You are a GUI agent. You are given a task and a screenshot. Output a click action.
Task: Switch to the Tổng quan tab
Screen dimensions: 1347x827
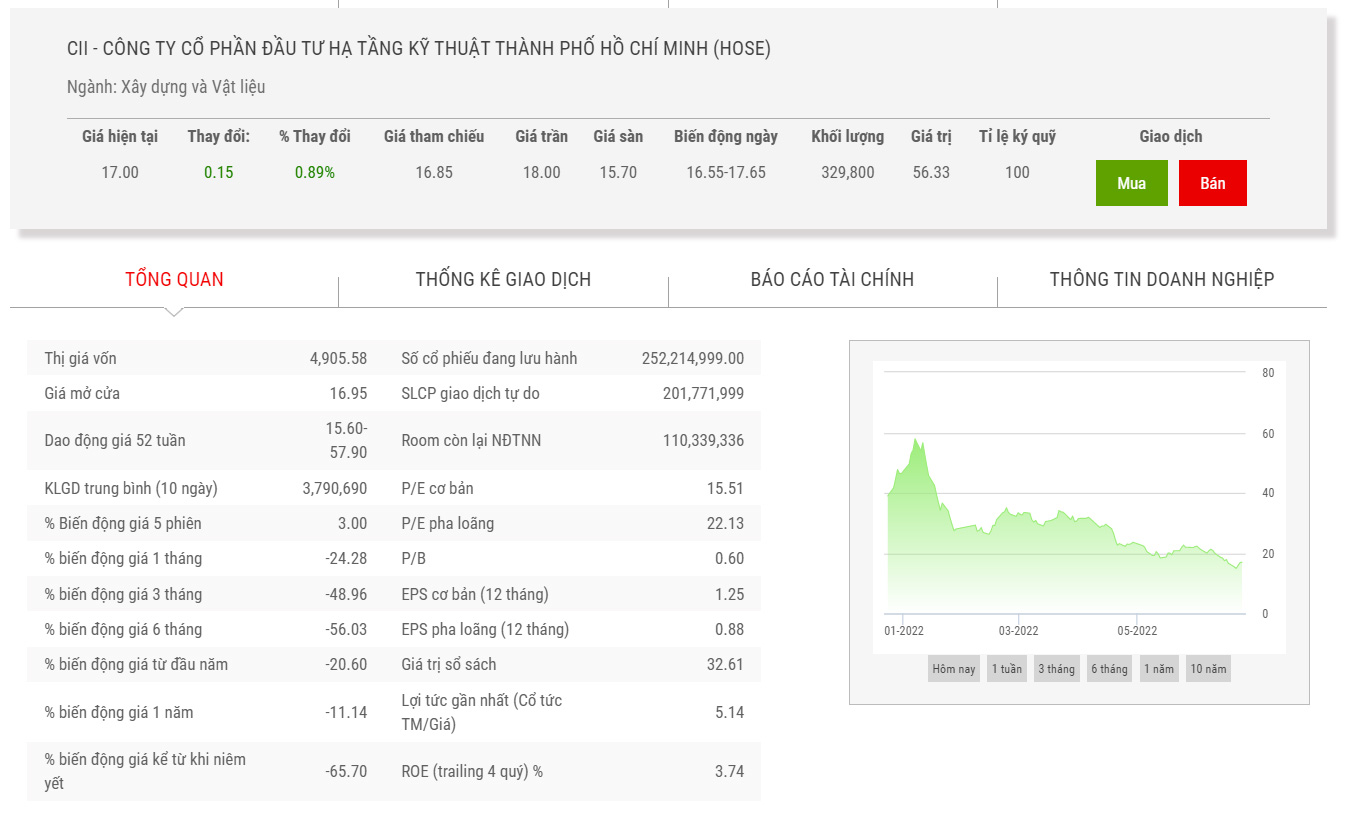pyautogui.click(x=174, y=279)
